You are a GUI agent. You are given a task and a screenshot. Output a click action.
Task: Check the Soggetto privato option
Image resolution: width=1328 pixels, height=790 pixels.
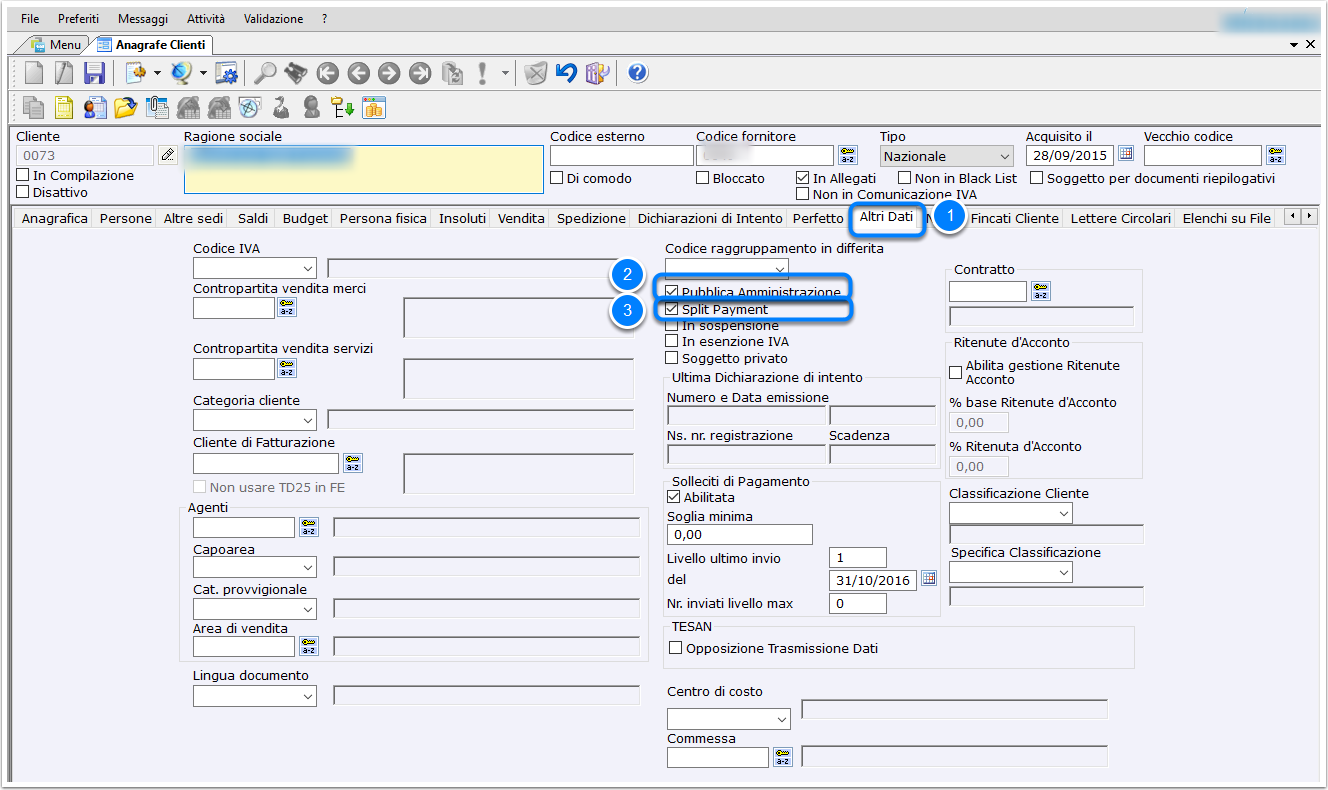pyautogui.click(x=672, y=358)
